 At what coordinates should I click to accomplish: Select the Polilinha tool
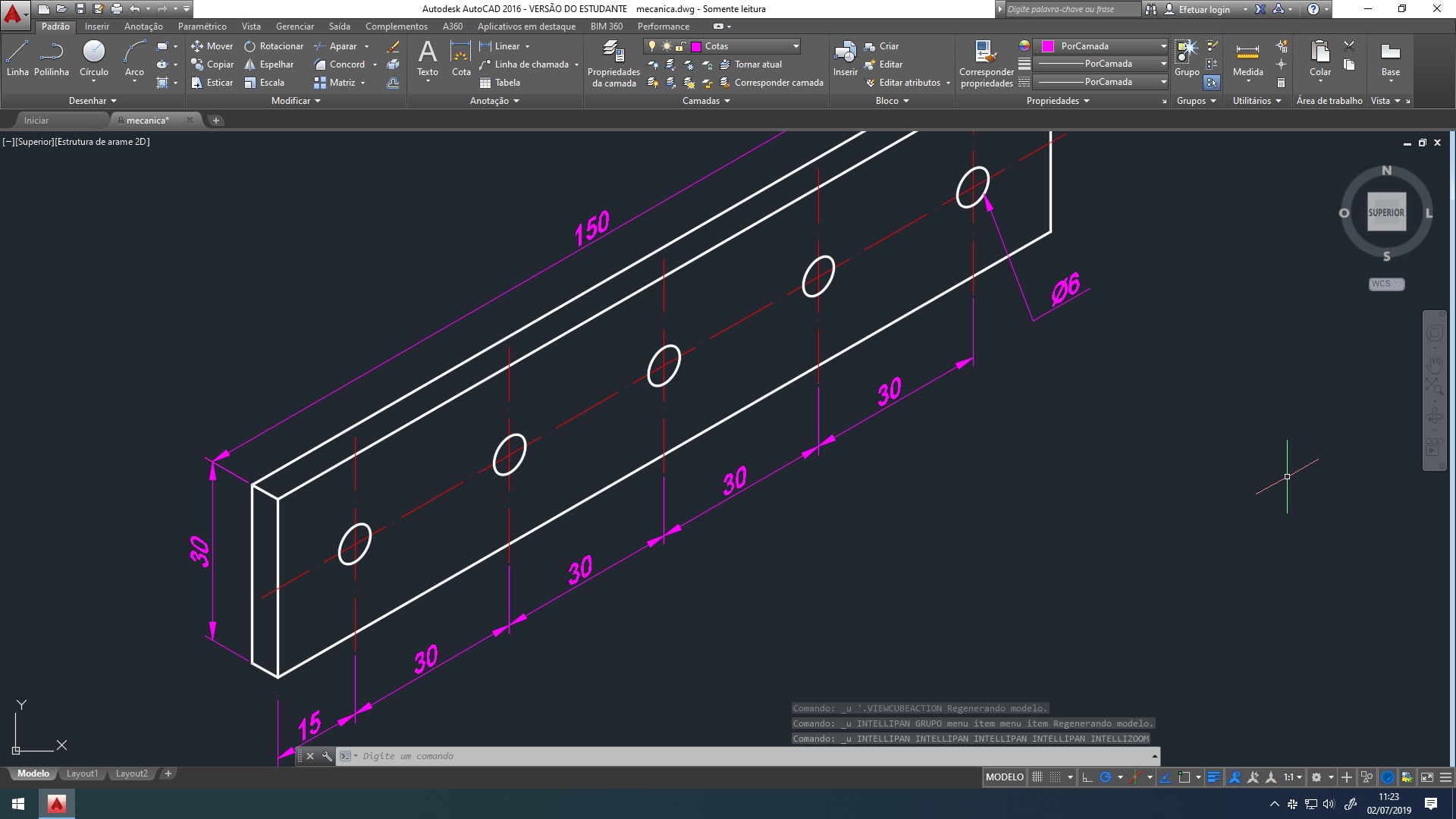coord(52,58)
